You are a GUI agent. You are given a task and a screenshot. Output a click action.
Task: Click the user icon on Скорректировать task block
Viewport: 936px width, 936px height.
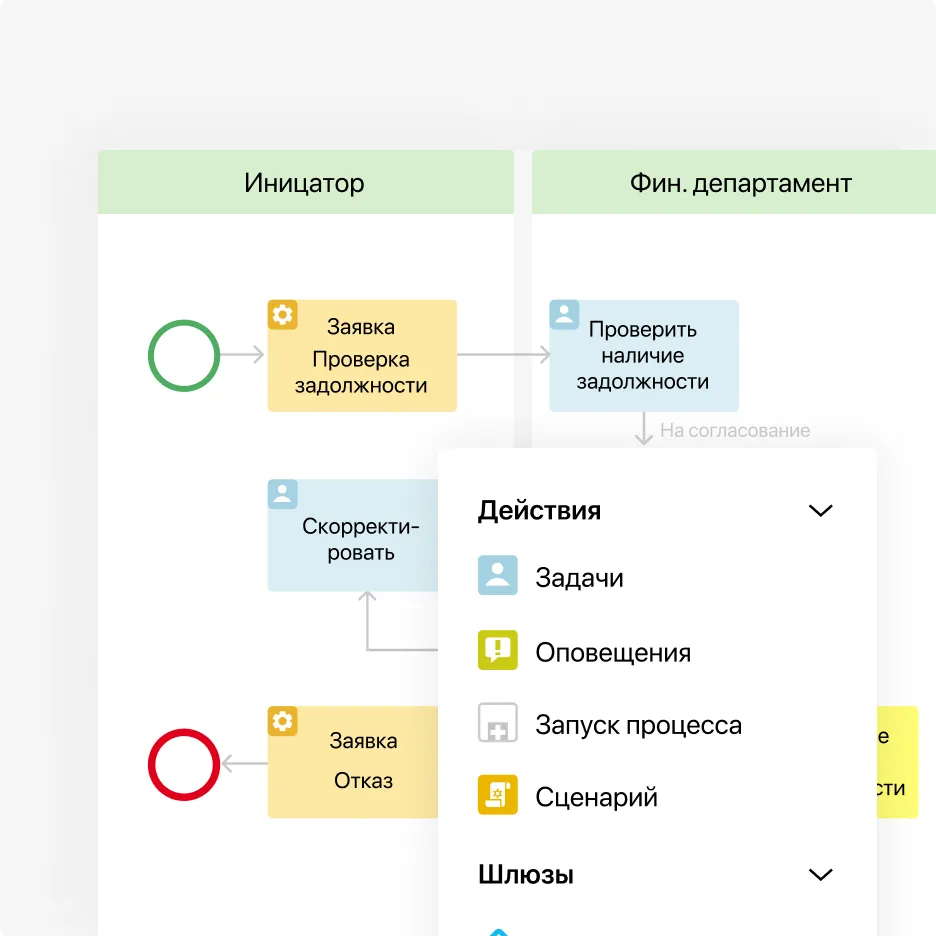coord(281,493)
